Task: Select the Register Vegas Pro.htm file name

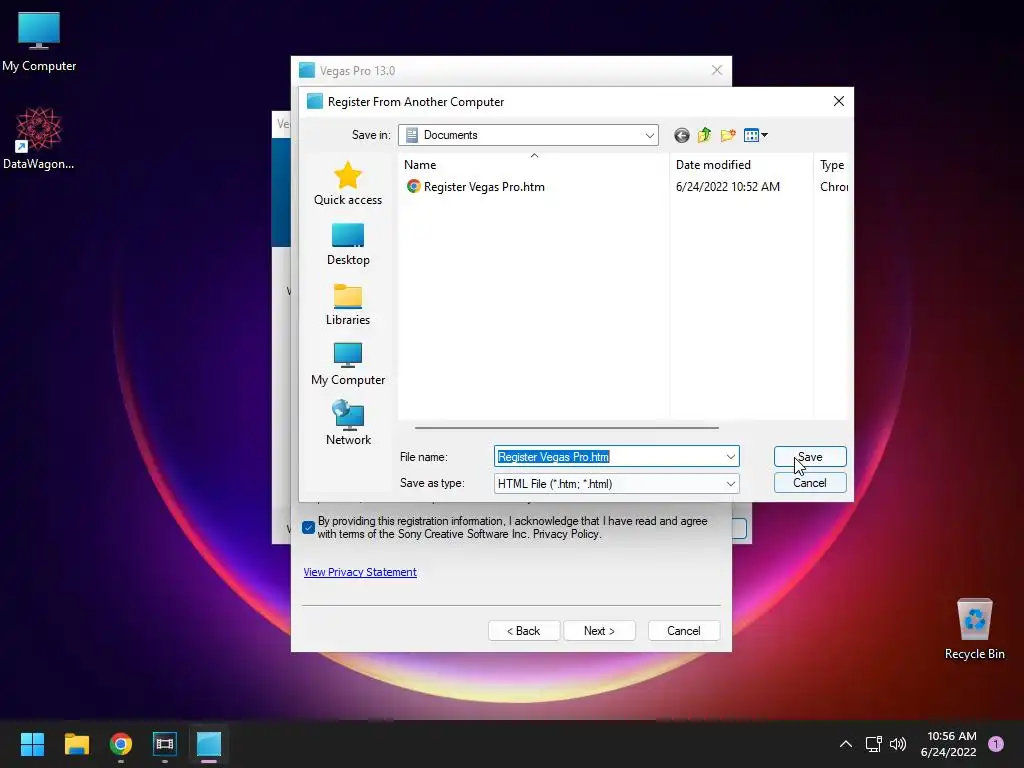Action: (484, 187)
